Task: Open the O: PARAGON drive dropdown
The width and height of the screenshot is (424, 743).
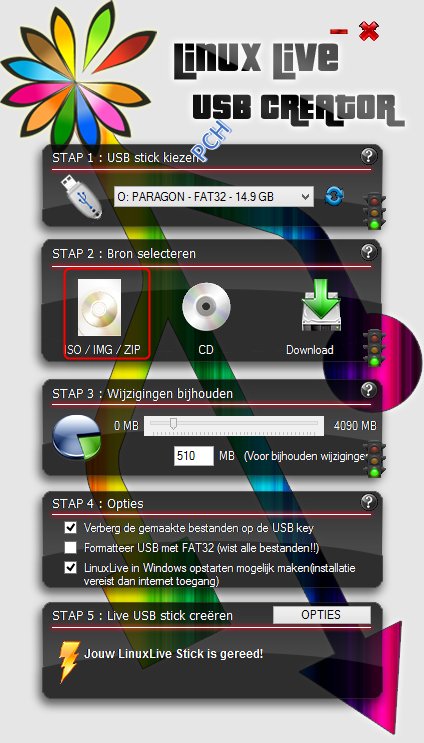Action: pyautogui.click(x=214, y=196)
